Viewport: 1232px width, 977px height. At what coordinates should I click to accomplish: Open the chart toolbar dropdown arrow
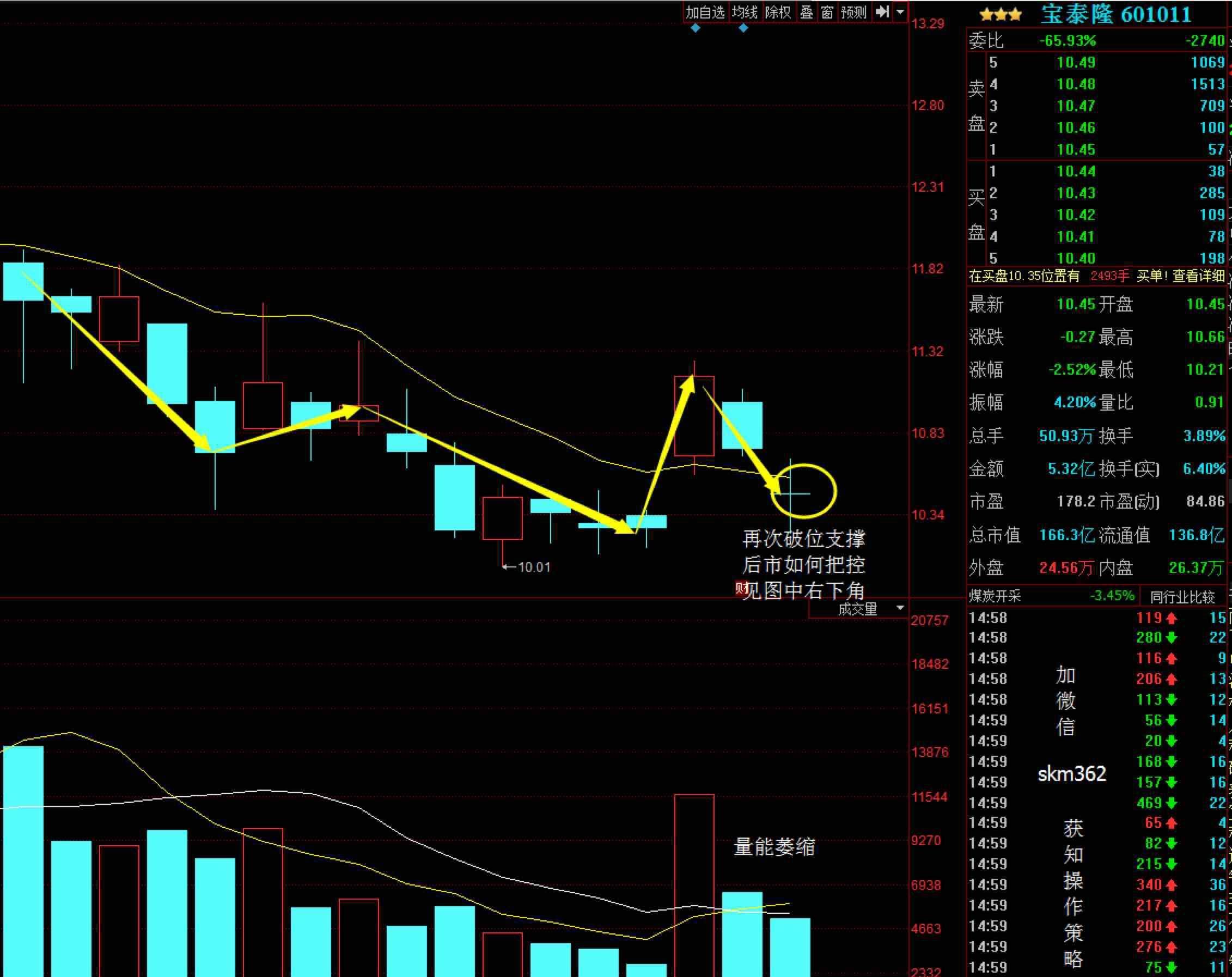tap(900, 11)
